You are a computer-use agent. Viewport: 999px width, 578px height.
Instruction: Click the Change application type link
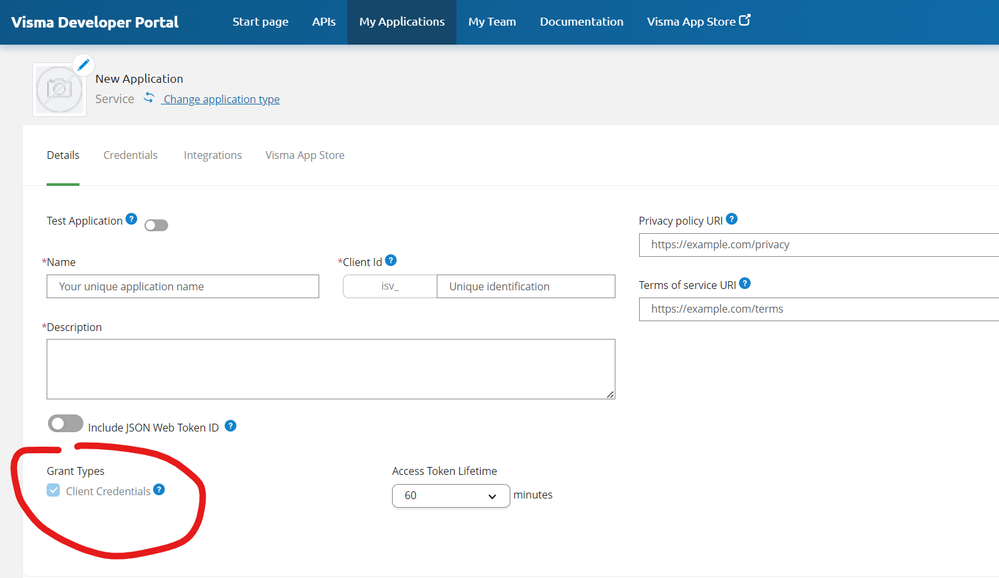[x=221, y=99]
